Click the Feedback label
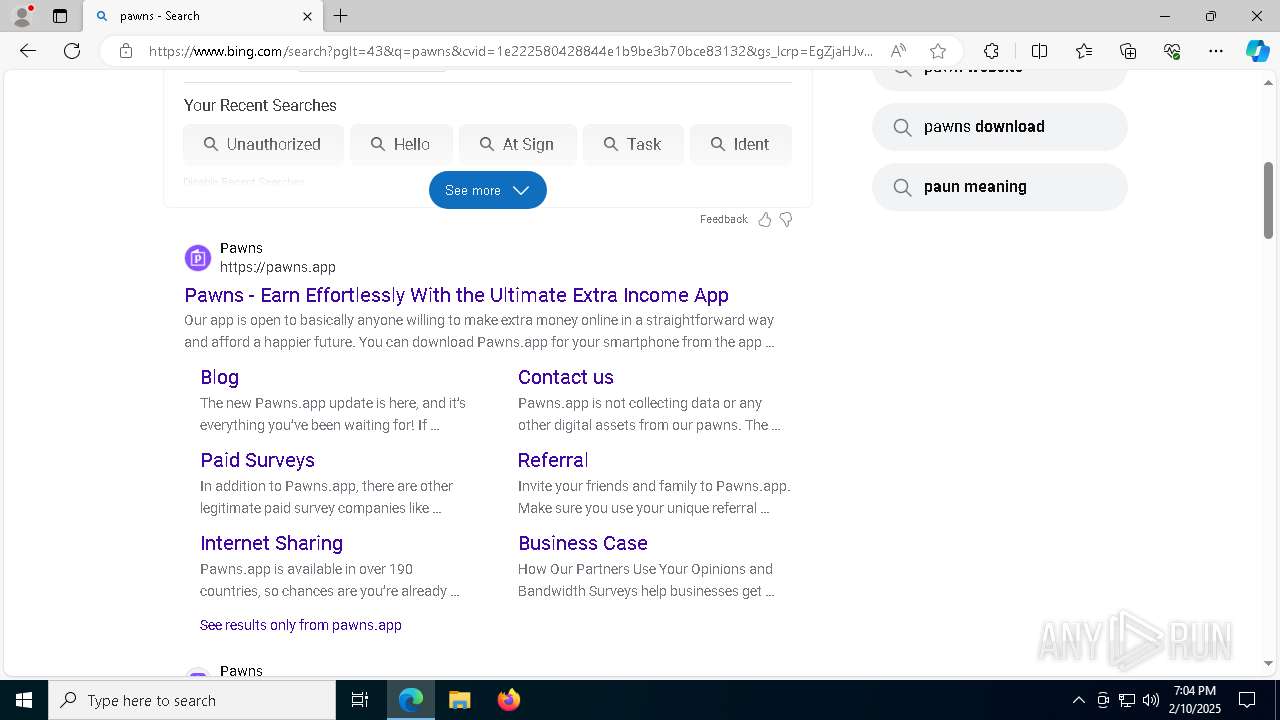Image resolution: width=1280 pixels, height=720 pixels. 724,219
